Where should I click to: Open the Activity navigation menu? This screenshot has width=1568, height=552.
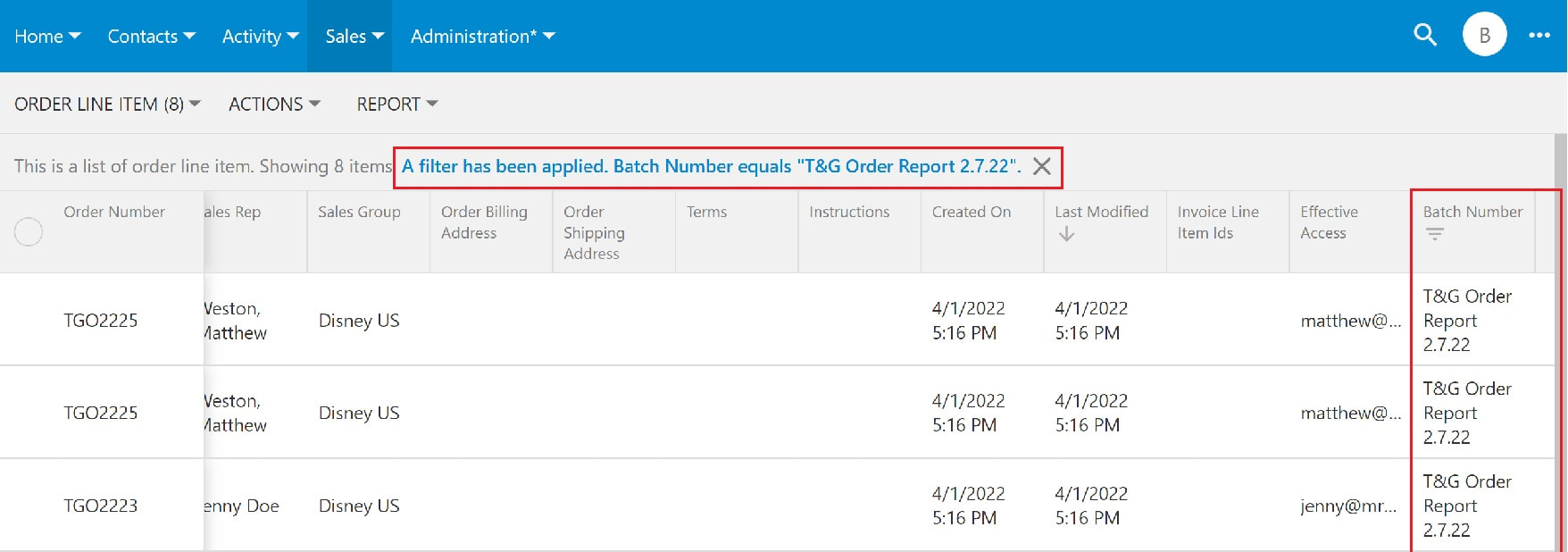[x=260, y=36]
